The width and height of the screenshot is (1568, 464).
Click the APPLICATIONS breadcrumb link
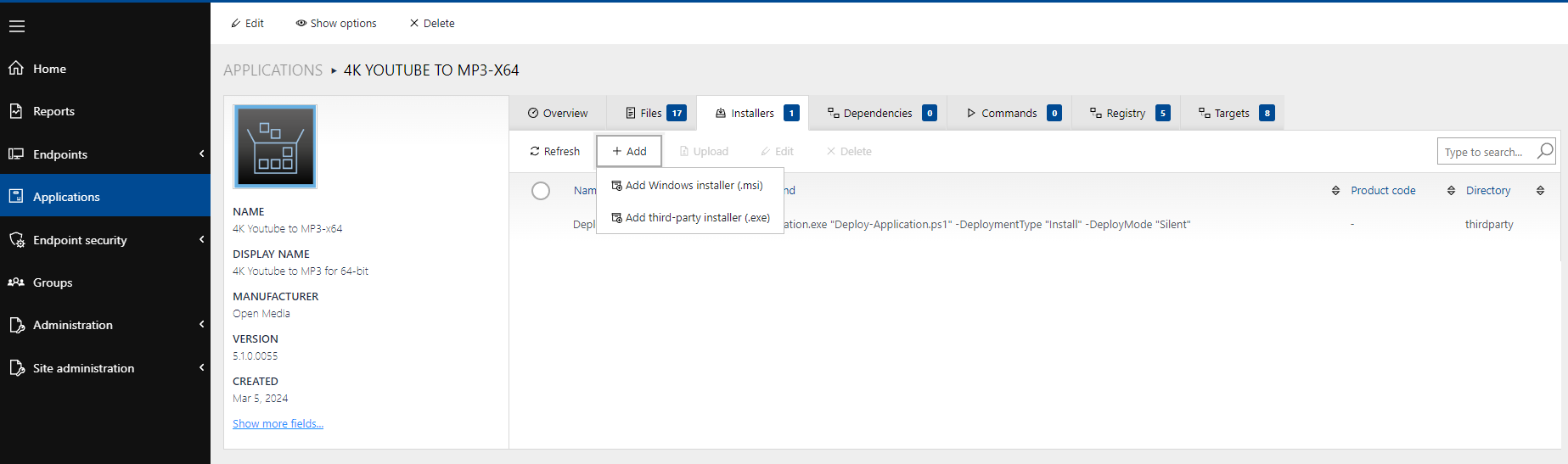[x=273, y=70]
